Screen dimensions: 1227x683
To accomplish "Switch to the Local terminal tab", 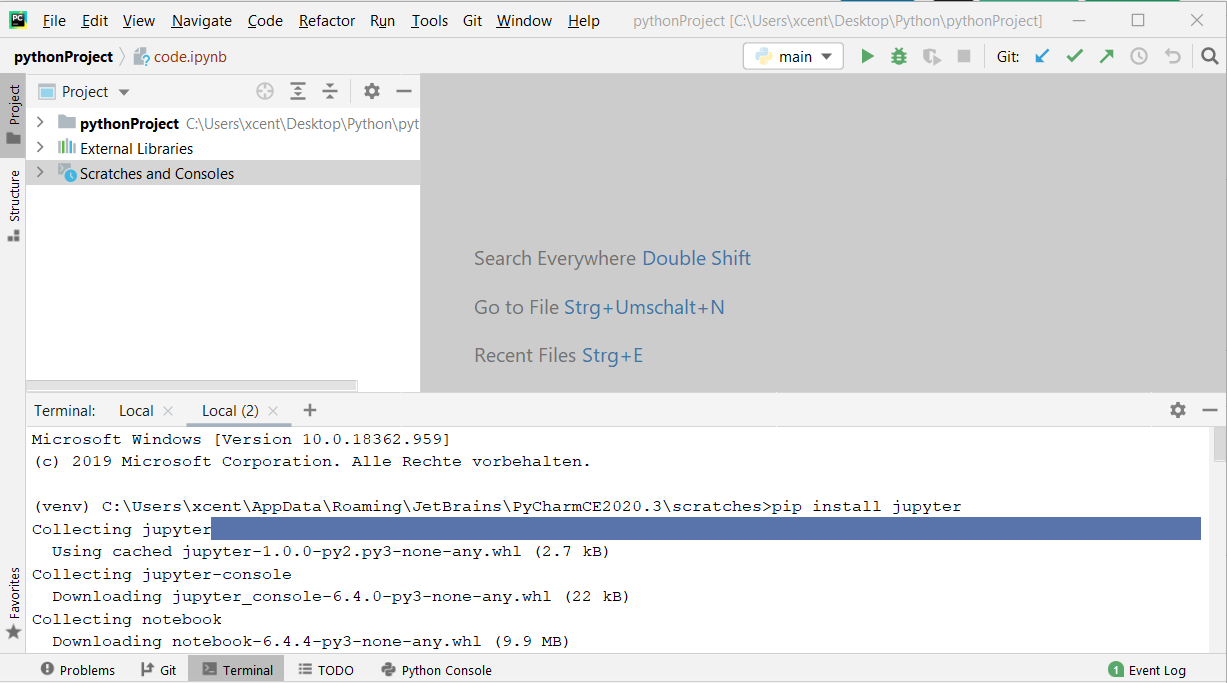I will coord(136,411).
